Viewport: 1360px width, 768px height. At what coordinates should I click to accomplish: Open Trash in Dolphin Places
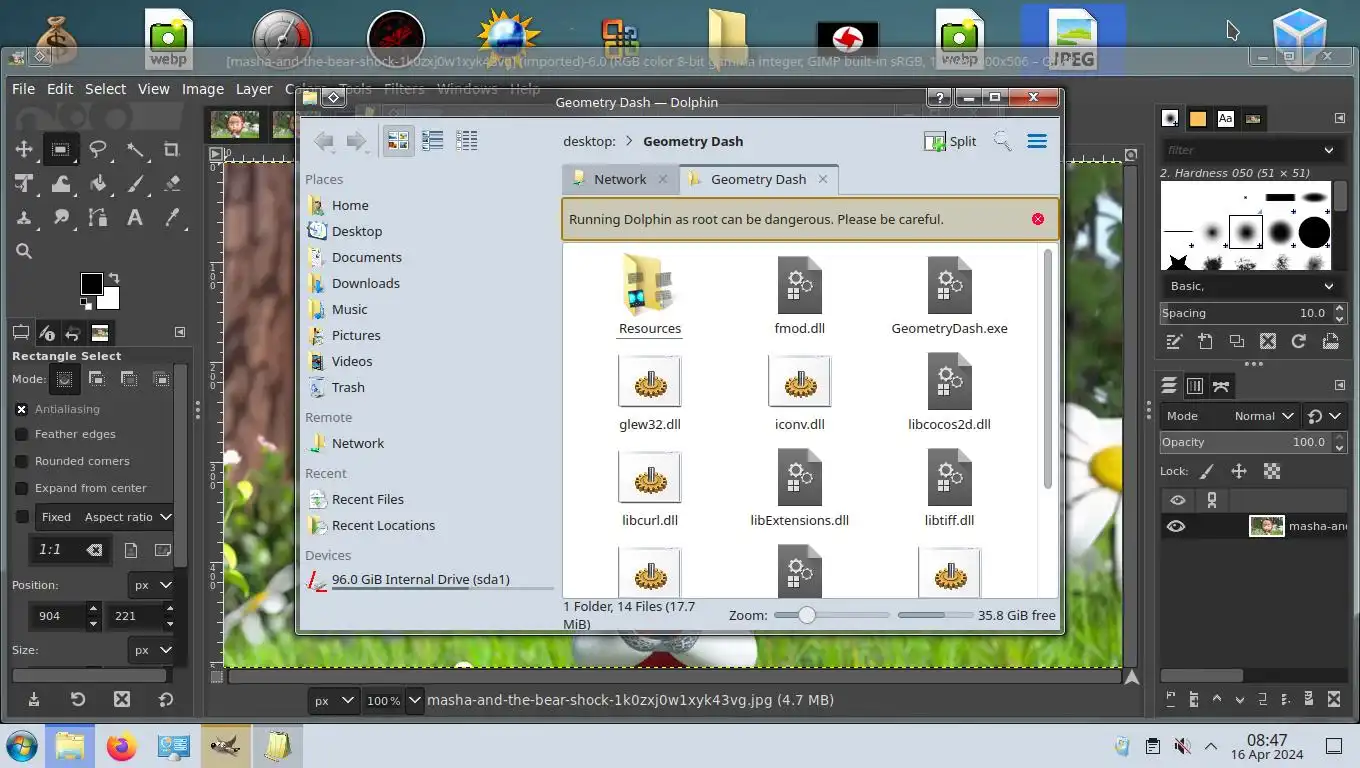click(x=348, y=387)
